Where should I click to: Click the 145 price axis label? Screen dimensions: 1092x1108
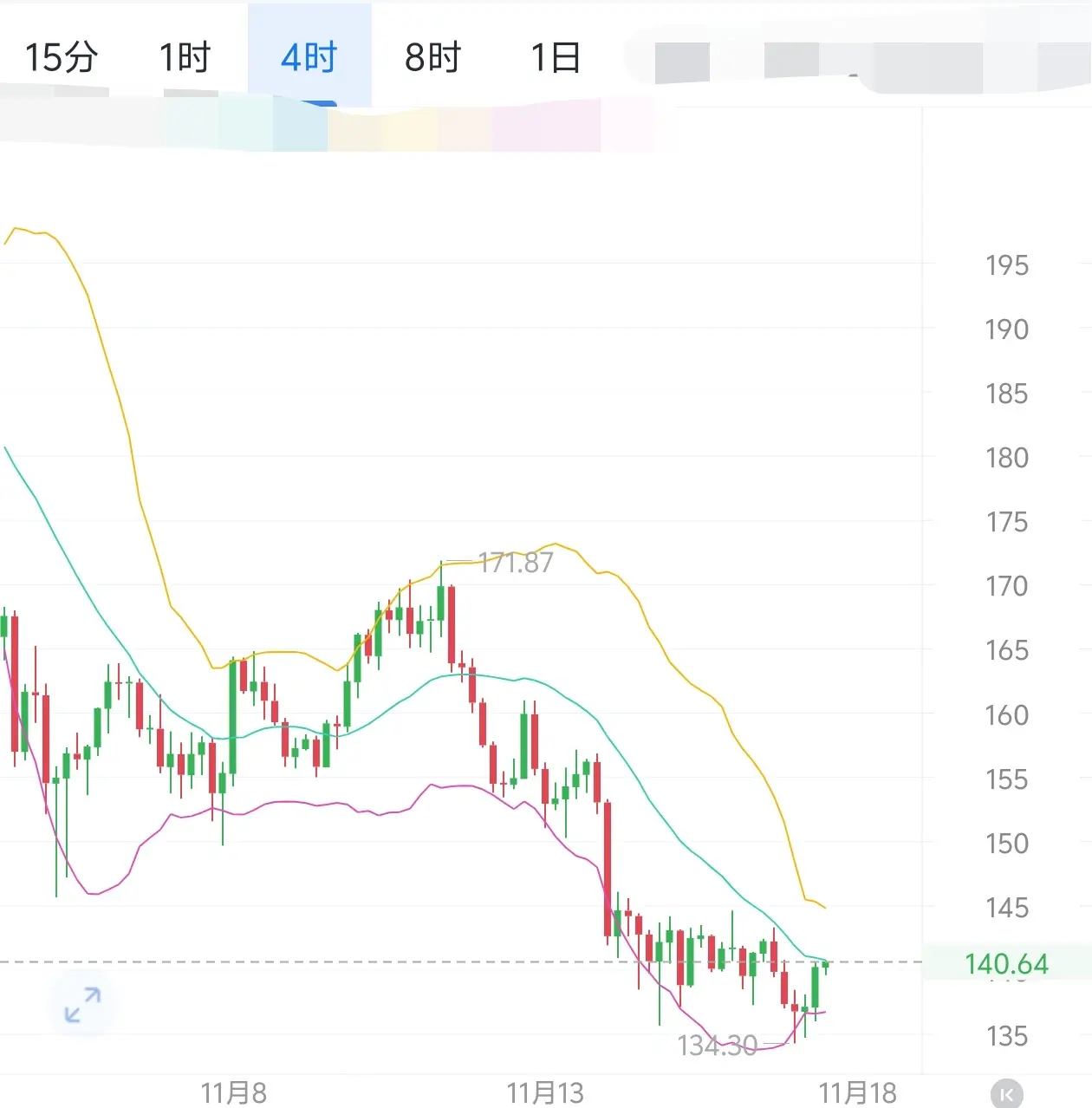click(1007, 908)
